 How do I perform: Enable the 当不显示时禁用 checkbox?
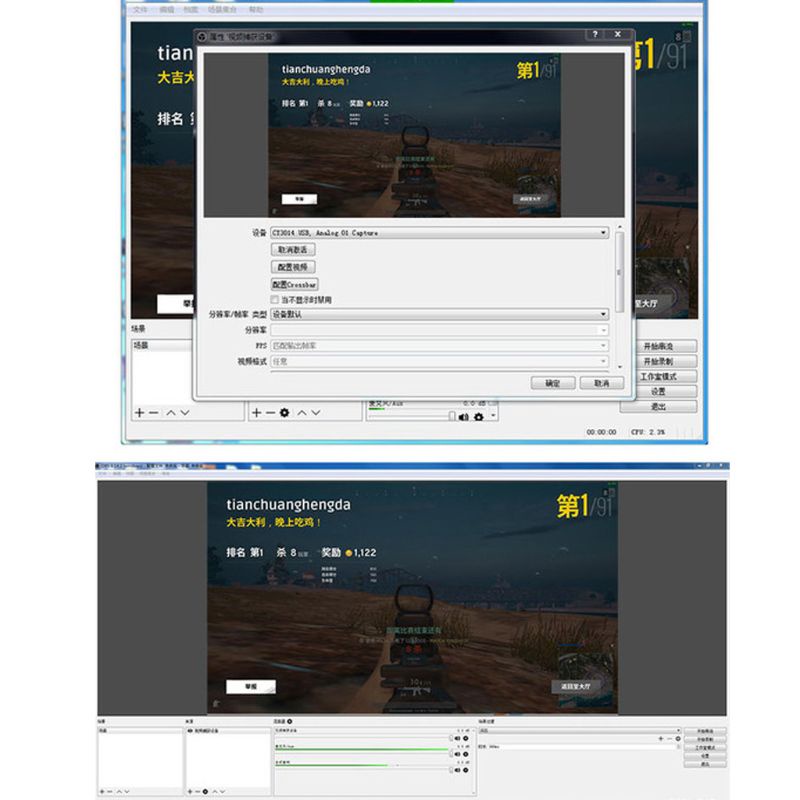pyautogui.click(x=273, y=298)
